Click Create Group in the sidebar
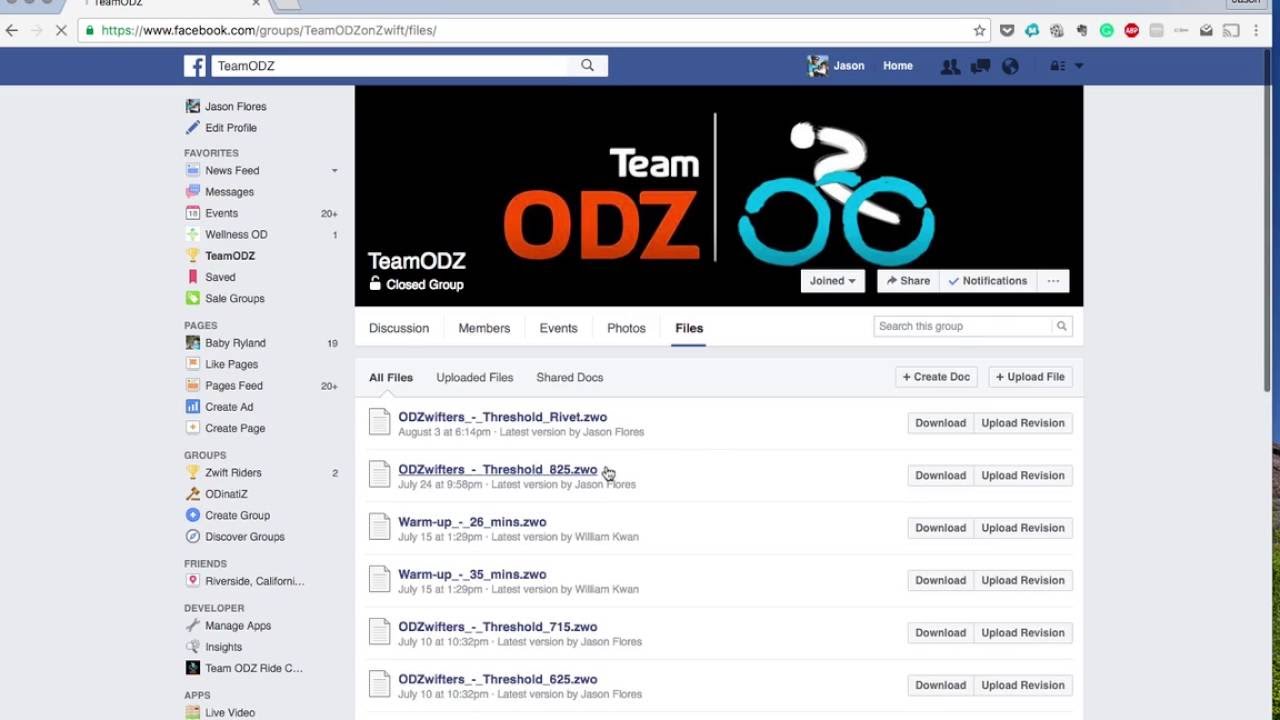The image size is (1280, 720). [x=227, y=515]
